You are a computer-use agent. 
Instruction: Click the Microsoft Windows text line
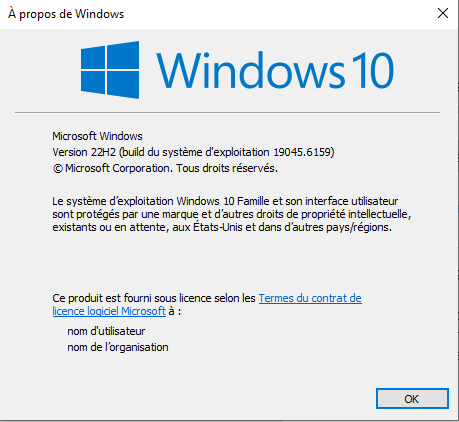[97, 136]
